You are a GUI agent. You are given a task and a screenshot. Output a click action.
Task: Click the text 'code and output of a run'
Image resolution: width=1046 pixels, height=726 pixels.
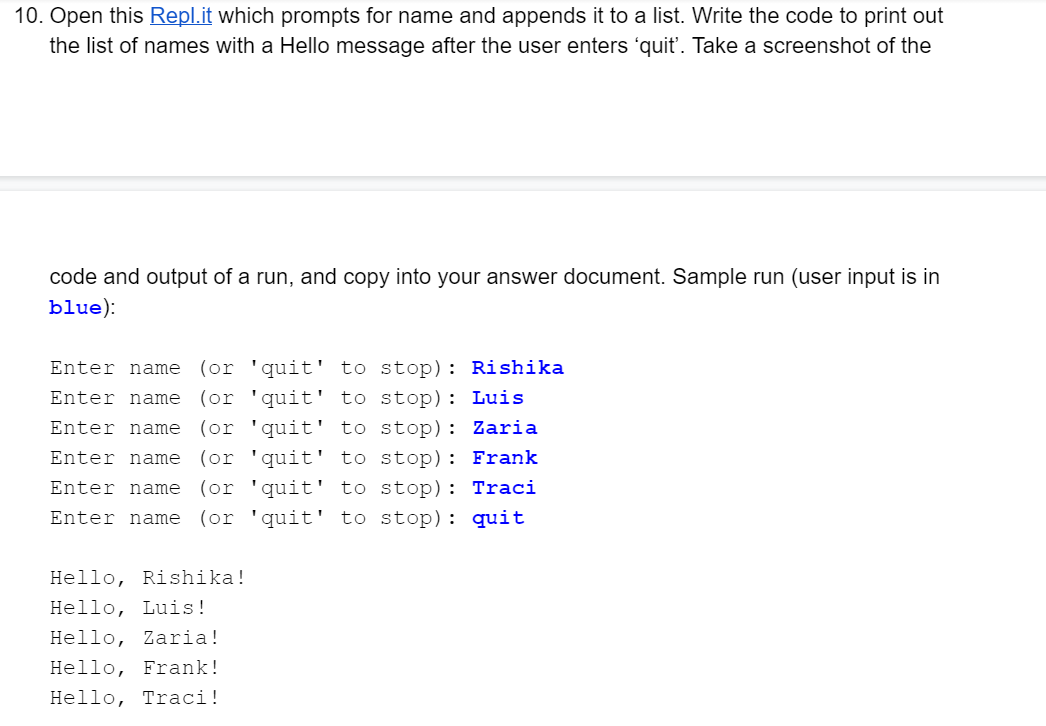(x=171, y=277)
